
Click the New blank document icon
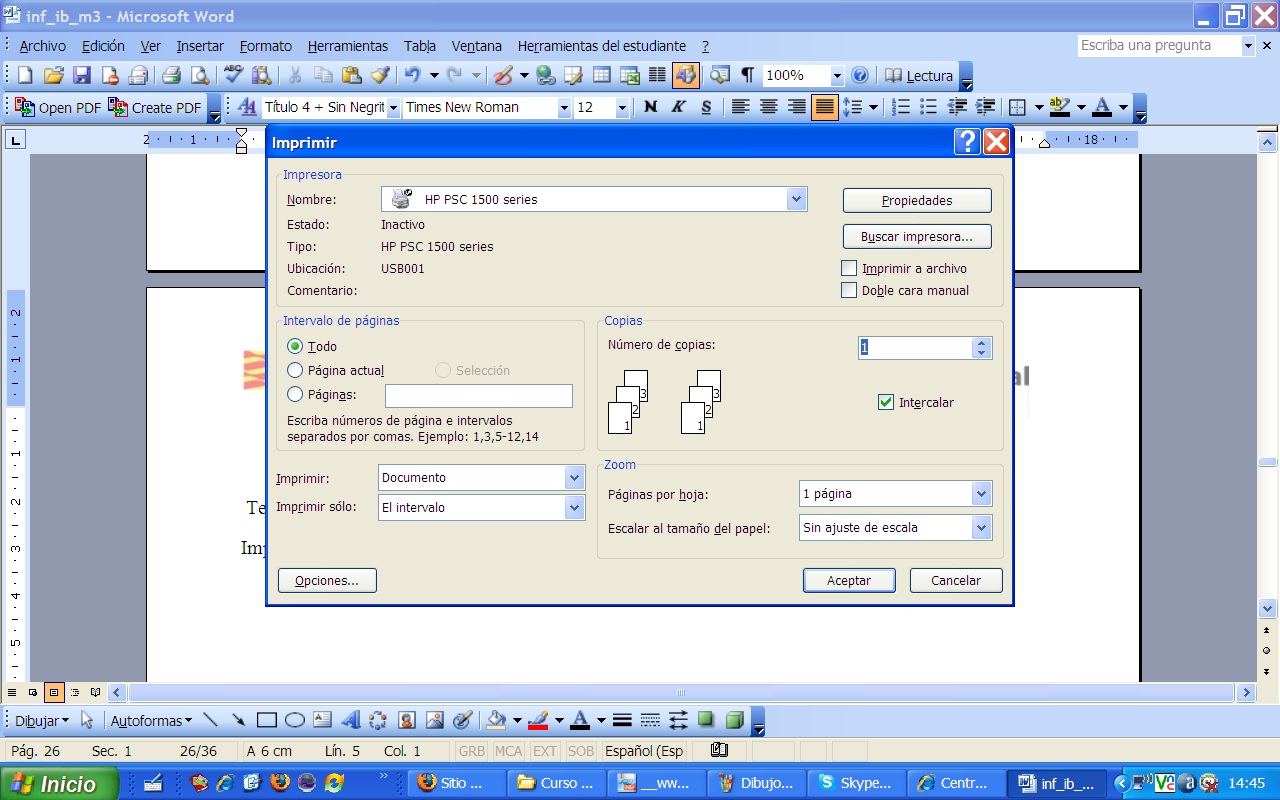coord(25,75)
